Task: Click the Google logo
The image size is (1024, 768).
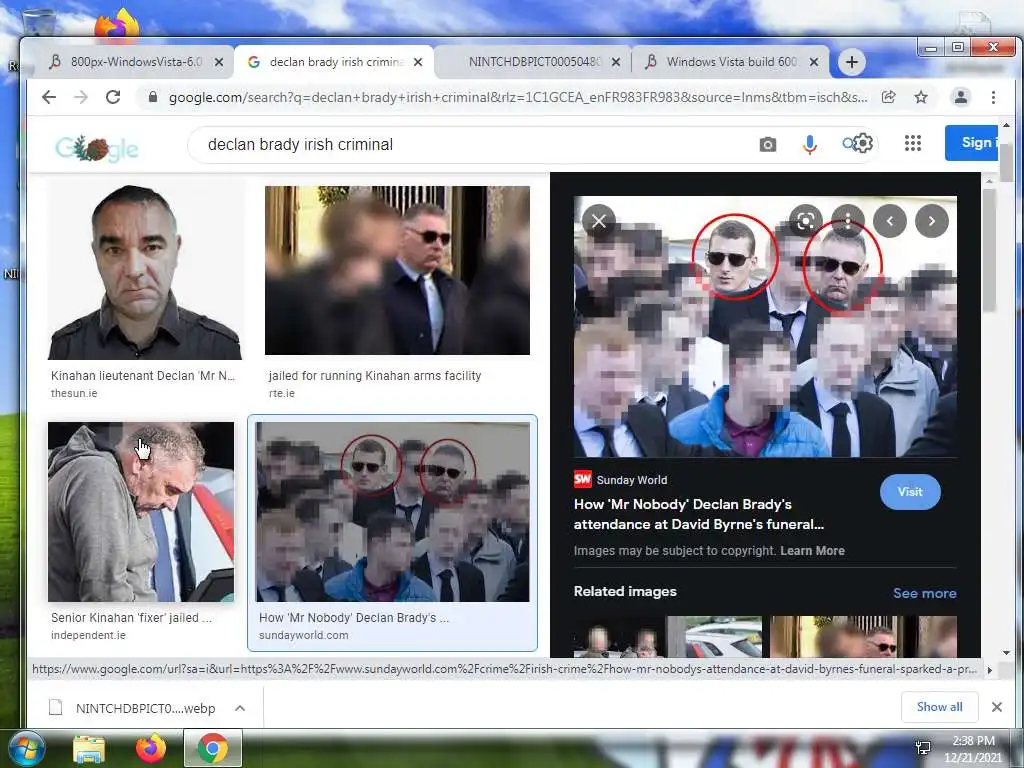Action: [x=97, y=148]
